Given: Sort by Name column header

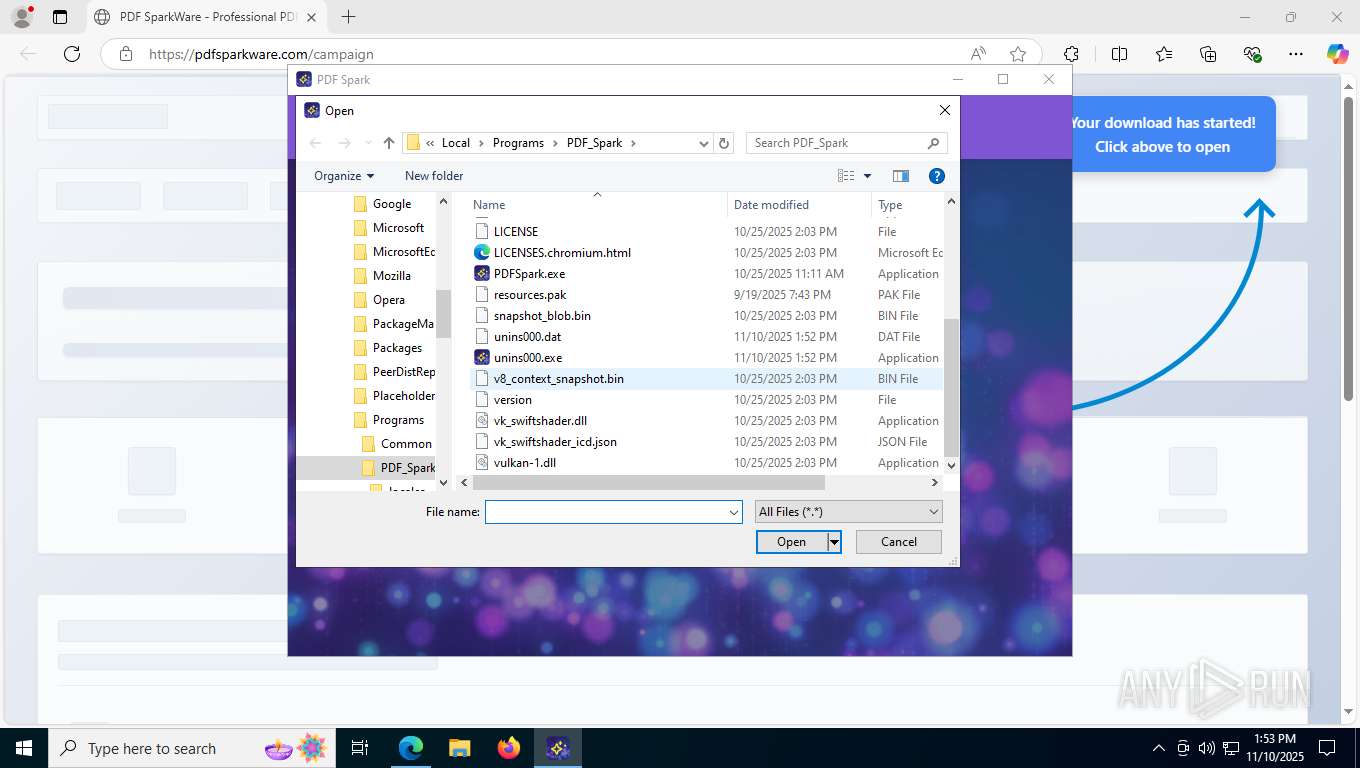Looking at the screenshot, I should (x=489, y=205).
